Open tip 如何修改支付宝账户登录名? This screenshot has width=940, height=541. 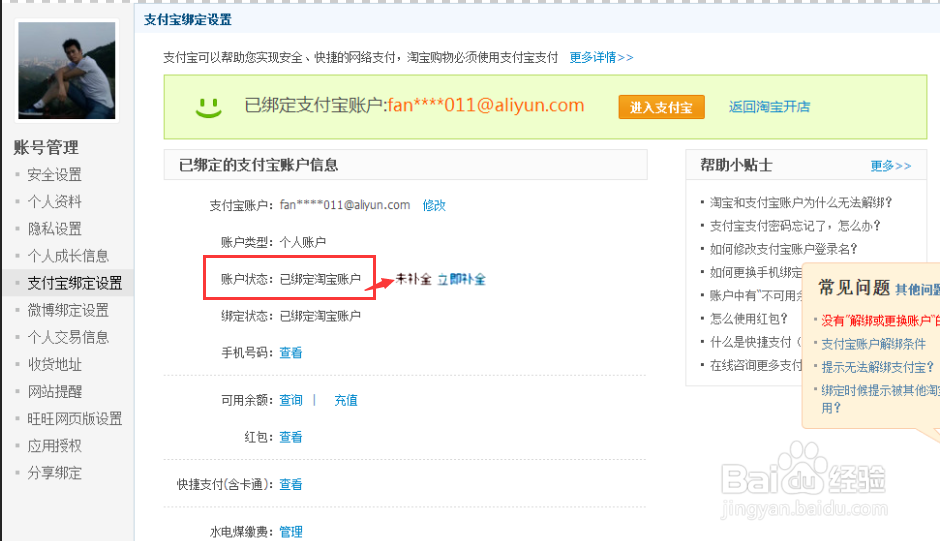784,249
